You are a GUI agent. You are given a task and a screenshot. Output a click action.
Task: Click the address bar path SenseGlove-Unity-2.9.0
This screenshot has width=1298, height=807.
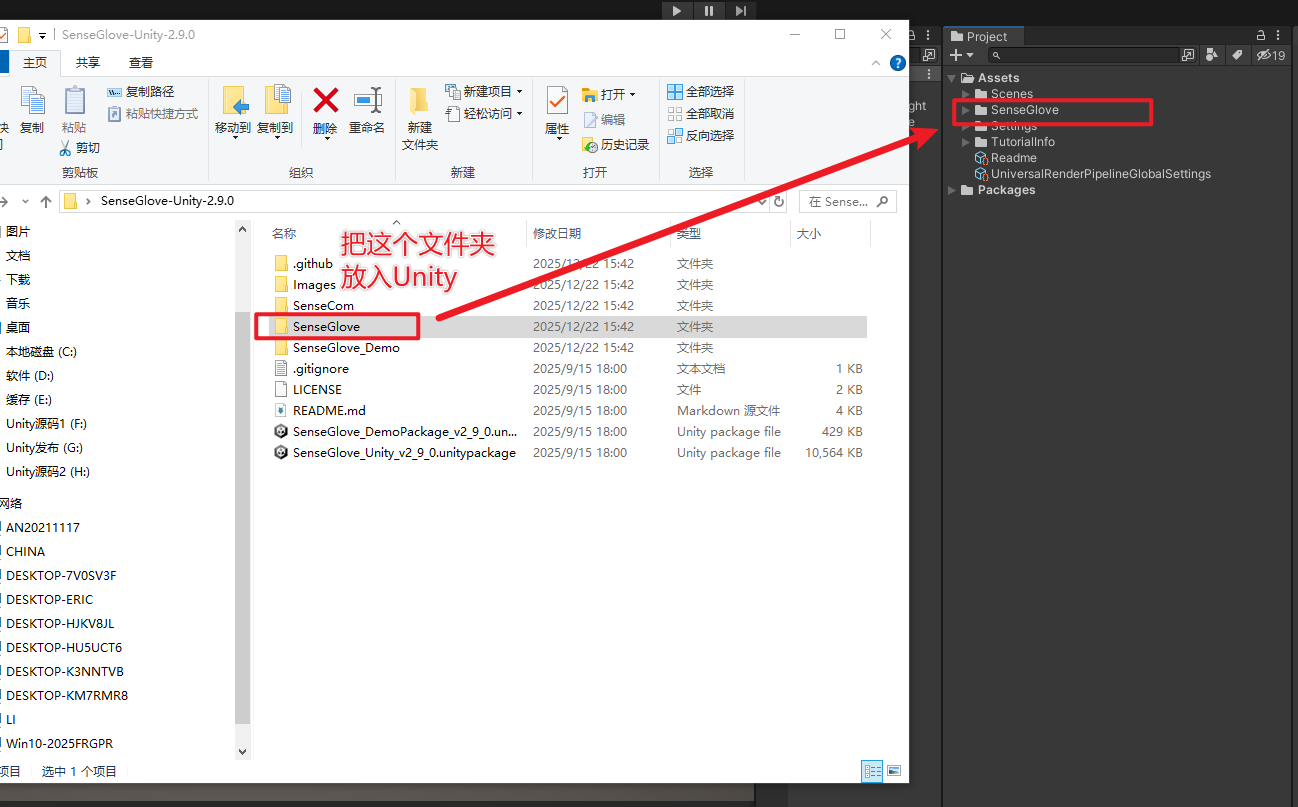[167, 201]
